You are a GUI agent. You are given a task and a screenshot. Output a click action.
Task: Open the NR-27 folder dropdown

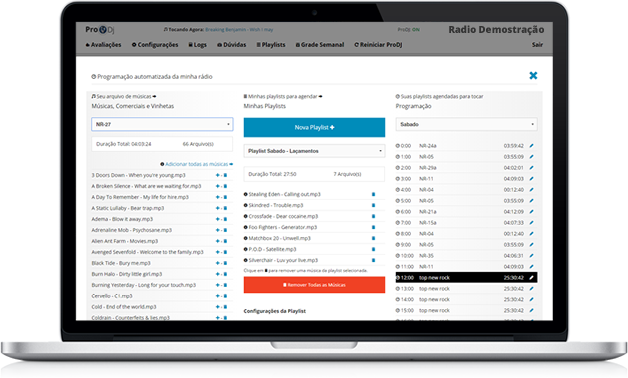(162, 124)
